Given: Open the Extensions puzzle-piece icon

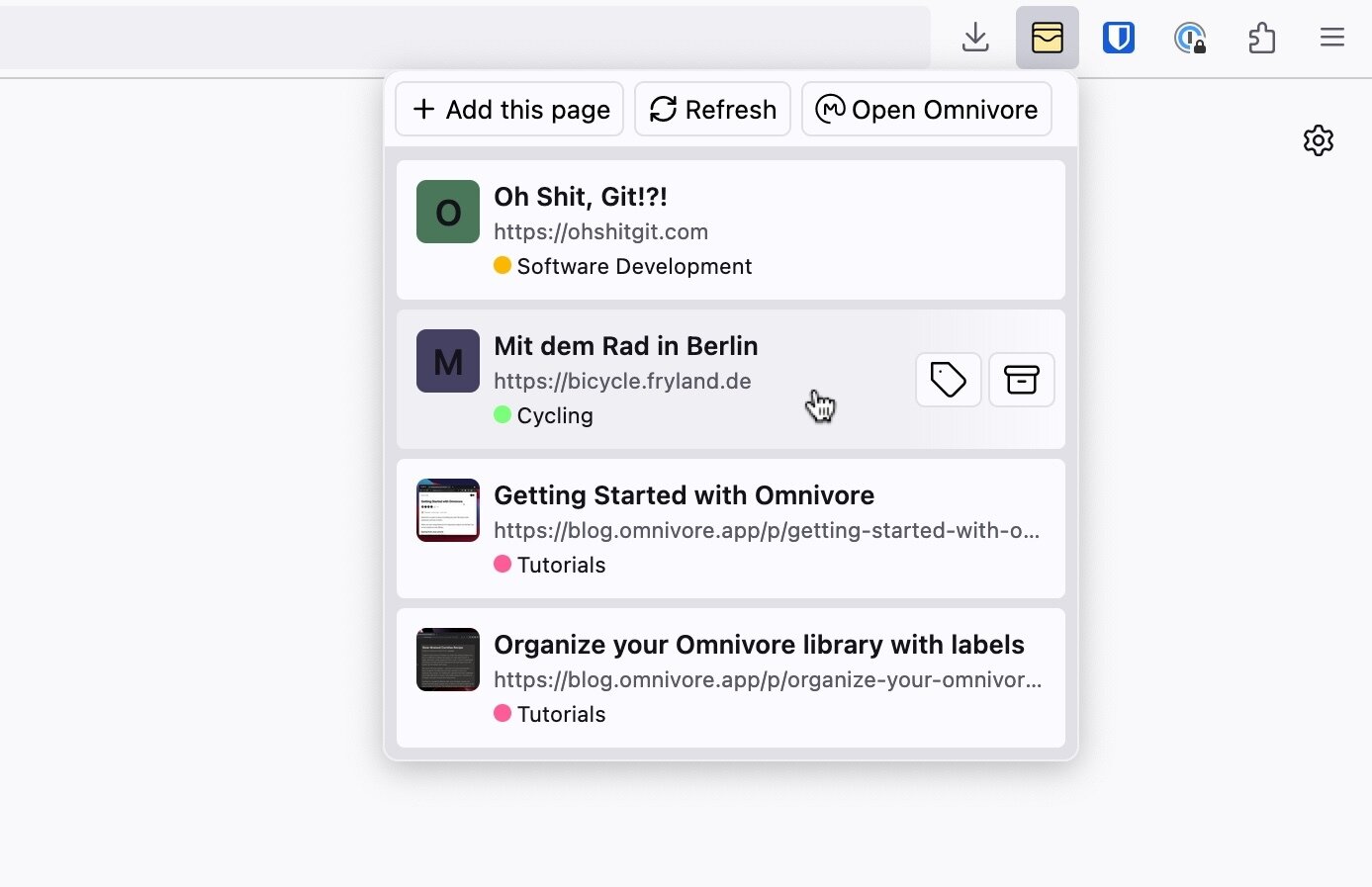Looking at the screenshot, I should click(x=1261, y=38).
